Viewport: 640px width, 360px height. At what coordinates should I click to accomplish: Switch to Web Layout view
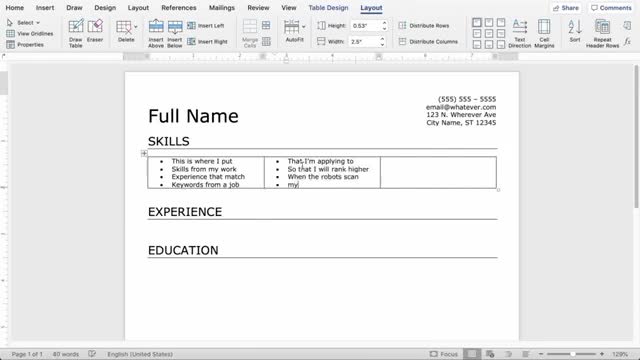(490, 354)
